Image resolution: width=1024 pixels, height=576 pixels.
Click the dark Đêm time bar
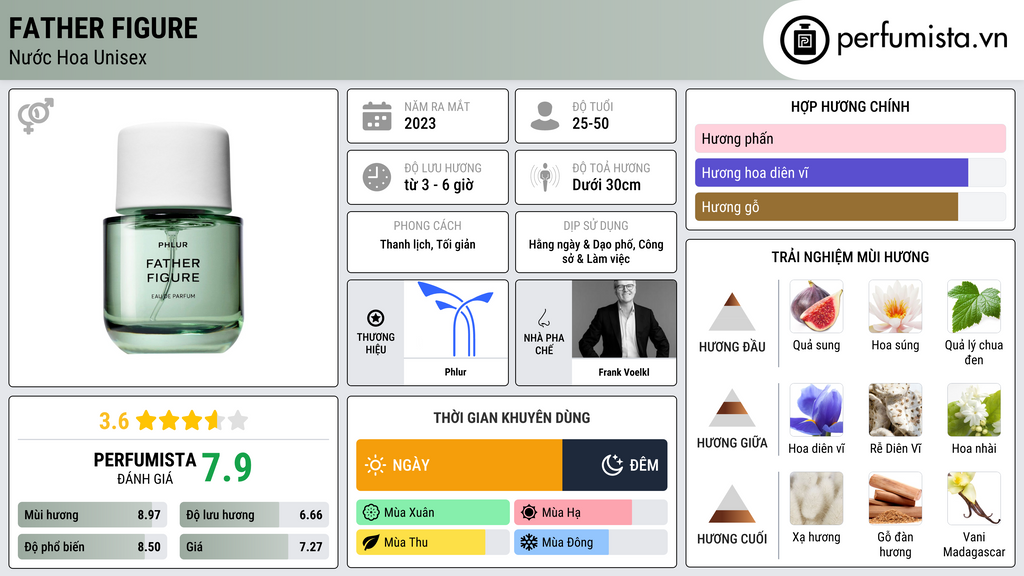(615, 465)
